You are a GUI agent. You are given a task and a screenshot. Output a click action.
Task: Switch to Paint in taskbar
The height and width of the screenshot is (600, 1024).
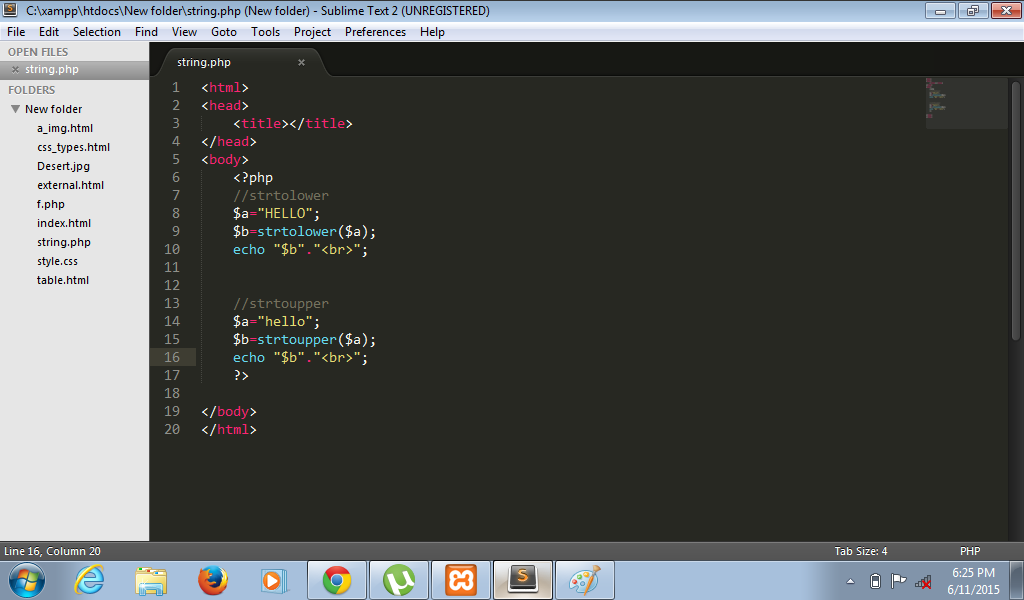(584, 580)
